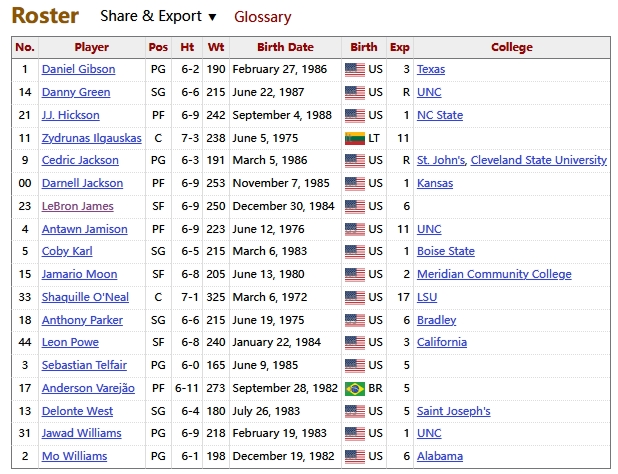Click Zydrunas Ilgauskas player name
The image size is (618, 474).
coord(91,138)
